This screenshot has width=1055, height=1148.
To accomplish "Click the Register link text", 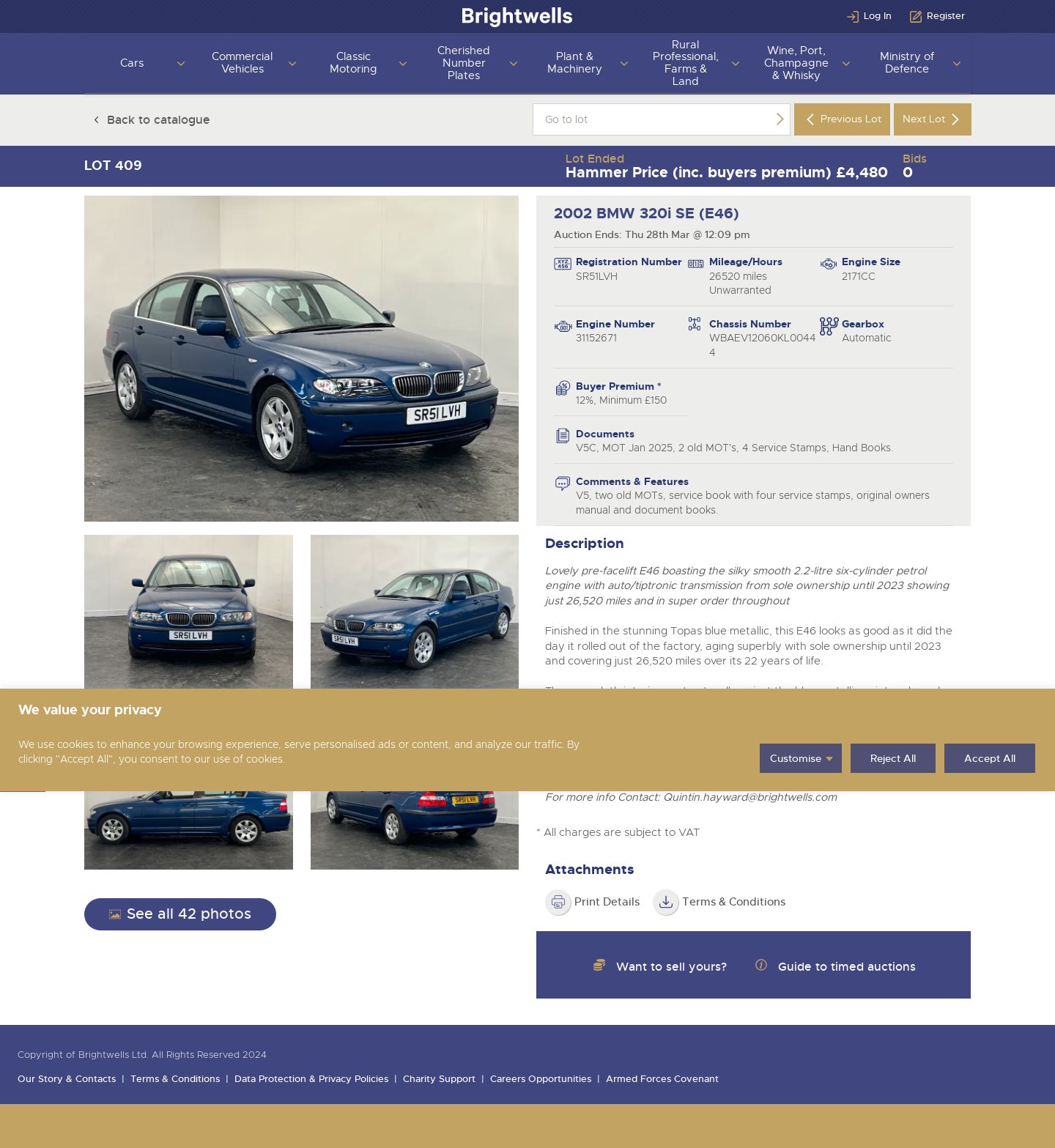I will point(945,16).
